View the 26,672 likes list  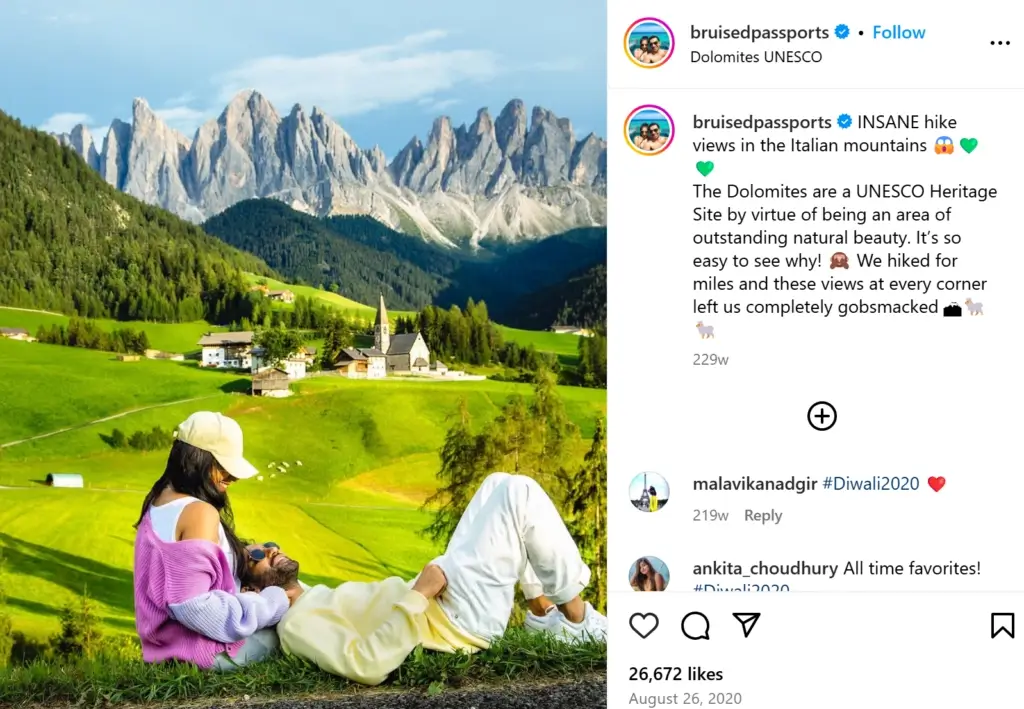(675, 674)
